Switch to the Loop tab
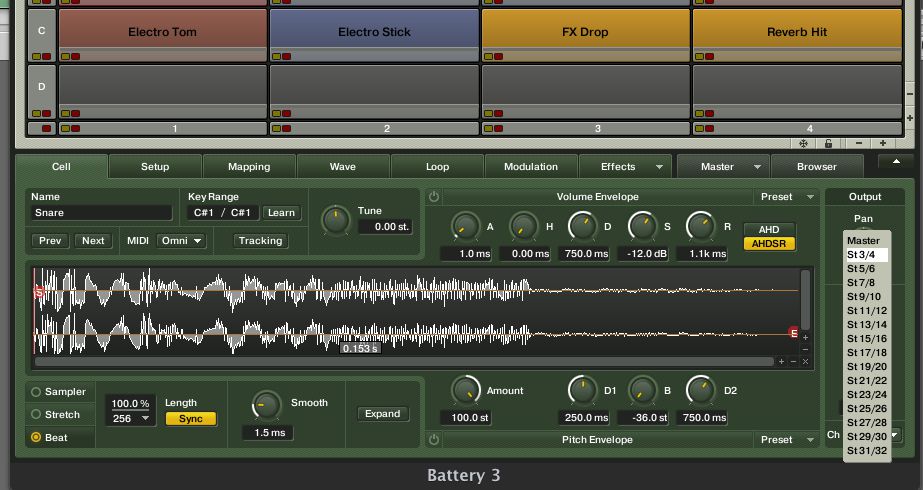This screenshot has height=490, width=923. [437, 167]
